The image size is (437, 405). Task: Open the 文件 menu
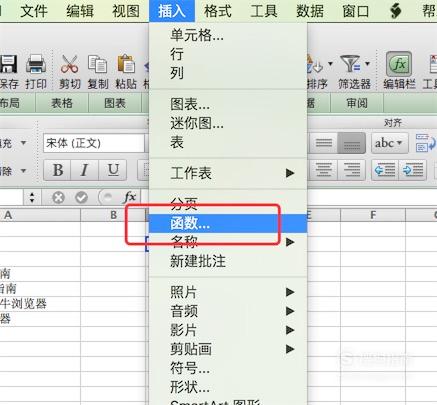34,11
